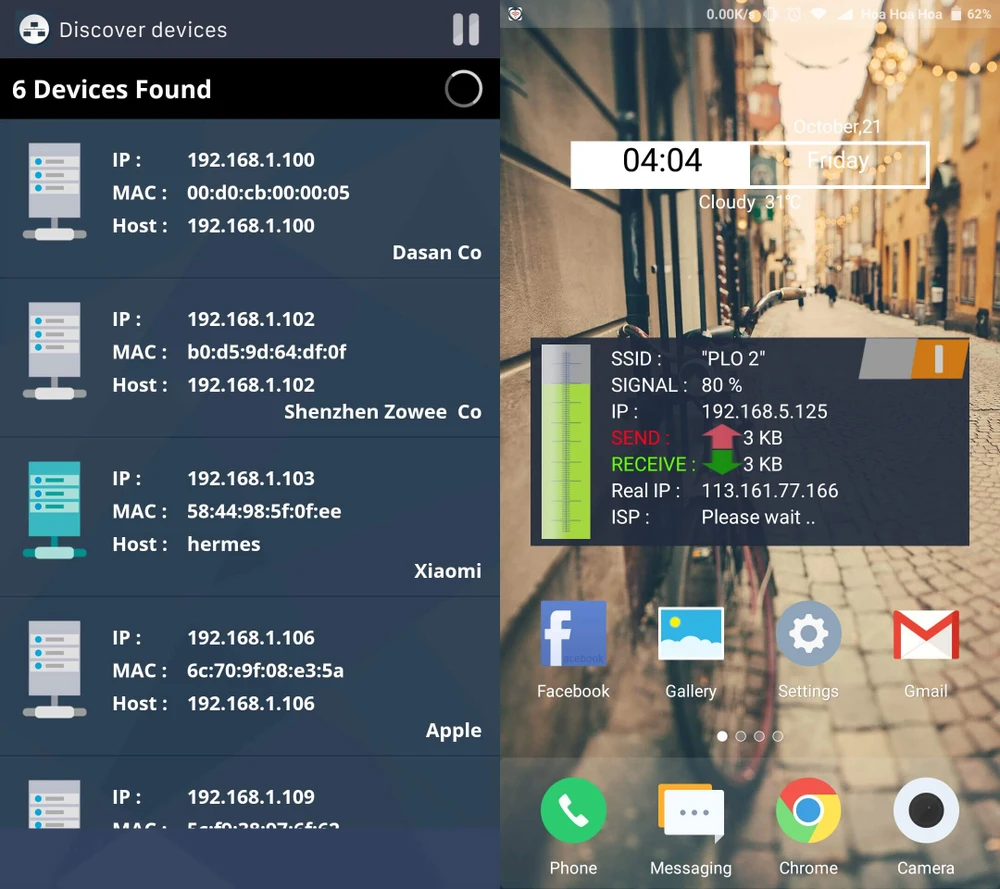The height and width of the screenshot is (889, 1000).
Task: Launch Chrome browser
Action: [808, 811]
